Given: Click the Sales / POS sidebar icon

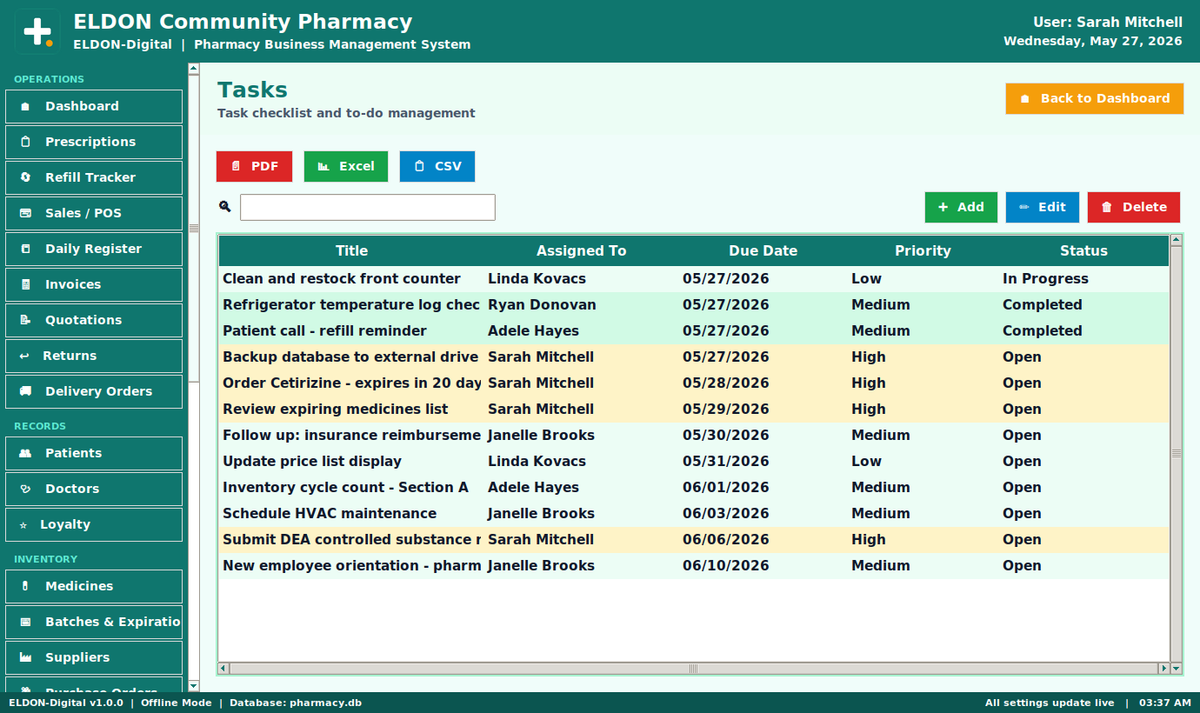Looking at the screenshot, I should [25, 213].
